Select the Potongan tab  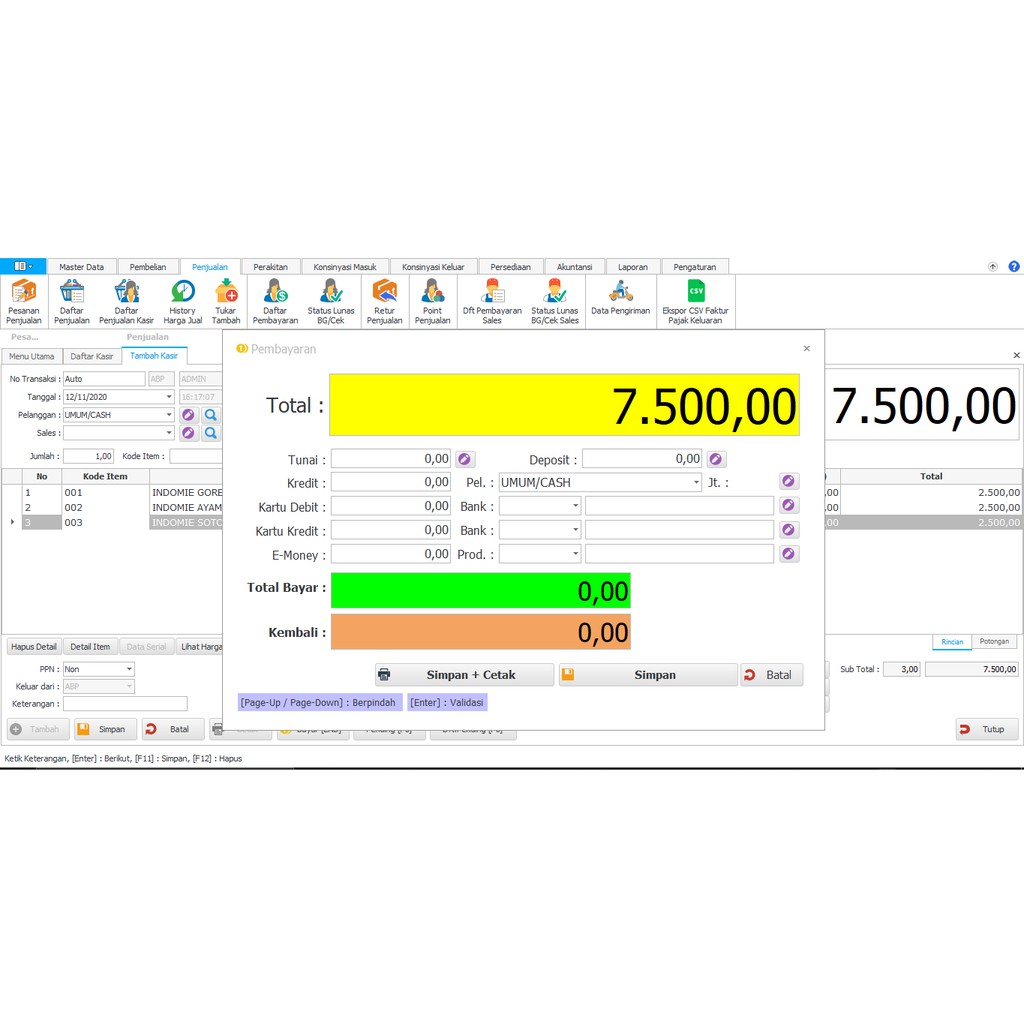pyautogui.click(x=994, y=641)
